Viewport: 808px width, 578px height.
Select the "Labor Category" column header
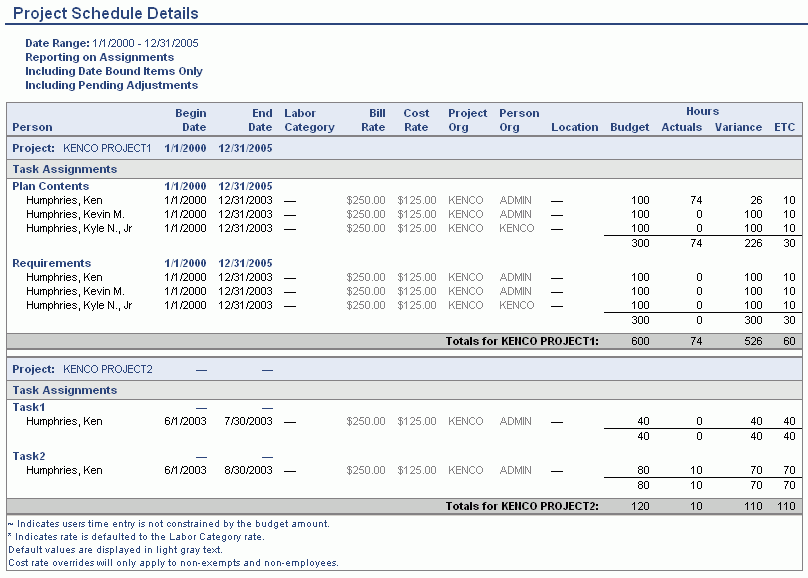[x=309, y=120]
